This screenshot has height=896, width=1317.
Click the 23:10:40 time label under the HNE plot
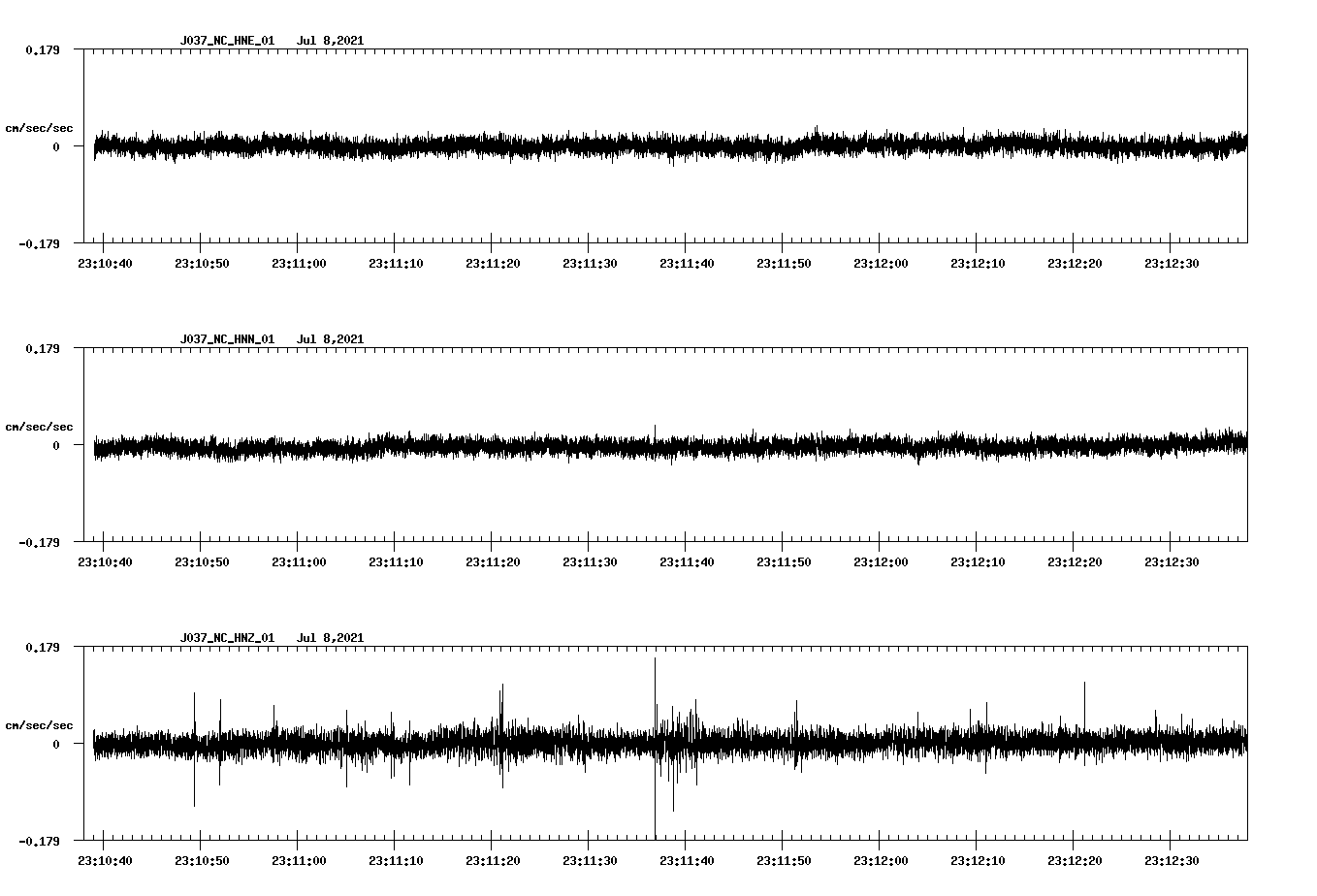(105, 264)
